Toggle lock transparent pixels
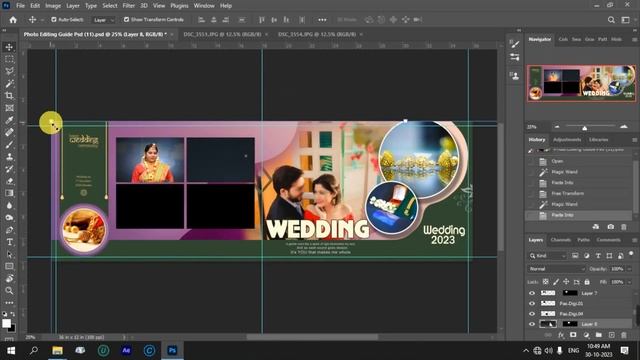This screenshot has height=360, width=640. click(x=545, y=282)
